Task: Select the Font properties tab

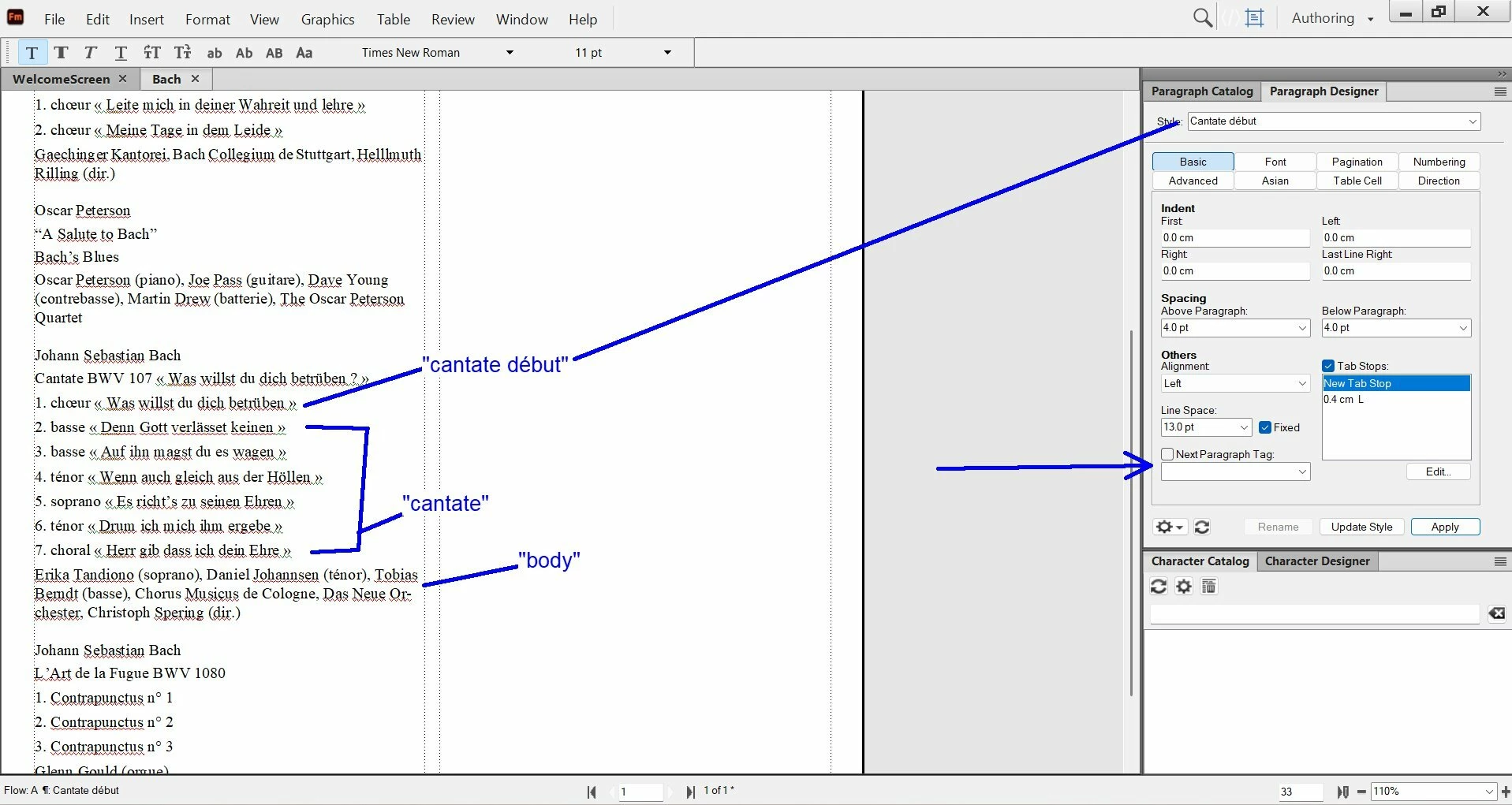Action: tap(1275, 162)
